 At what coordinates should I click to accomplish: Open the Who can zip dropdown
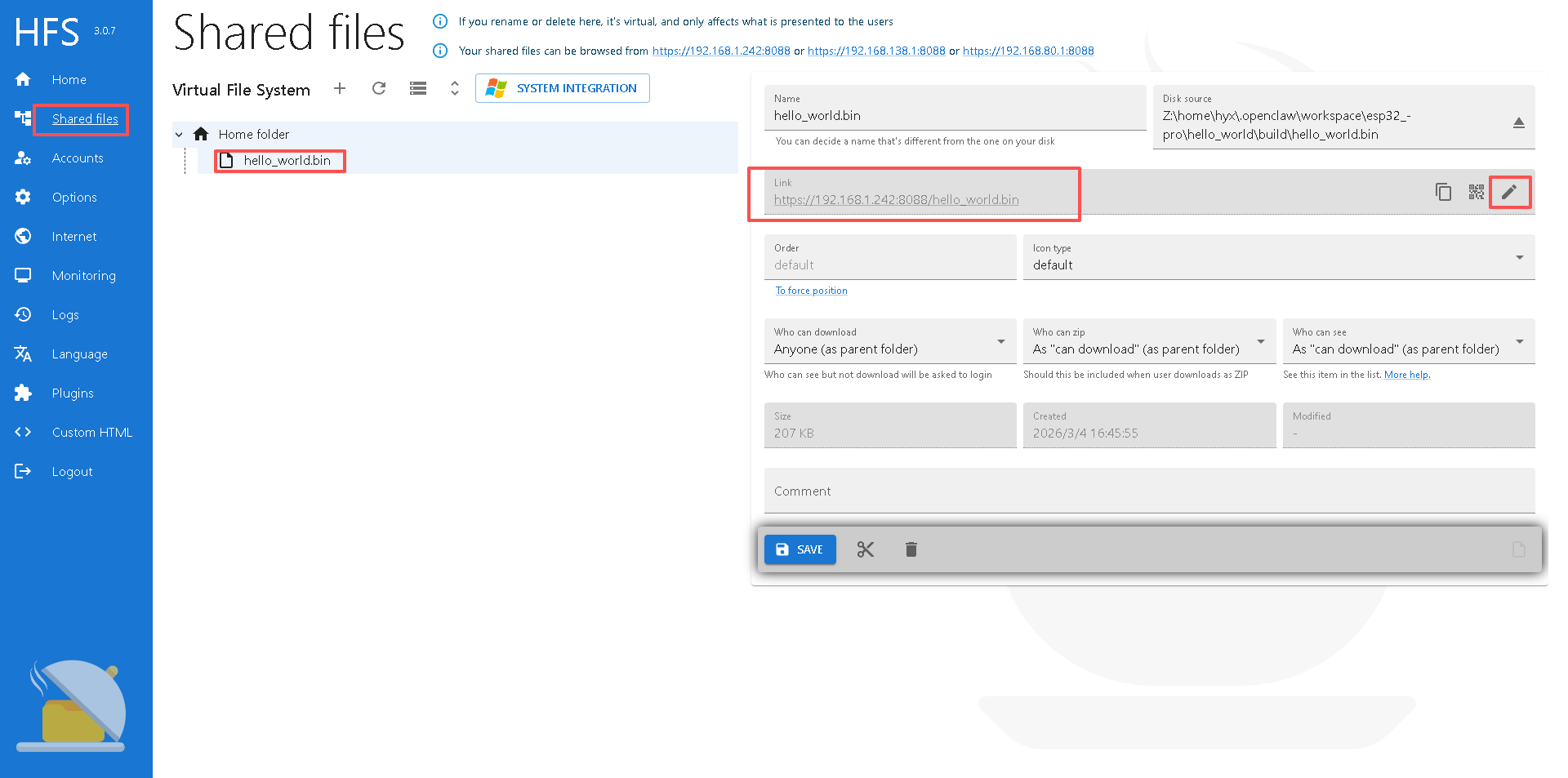click(1149, 341)
